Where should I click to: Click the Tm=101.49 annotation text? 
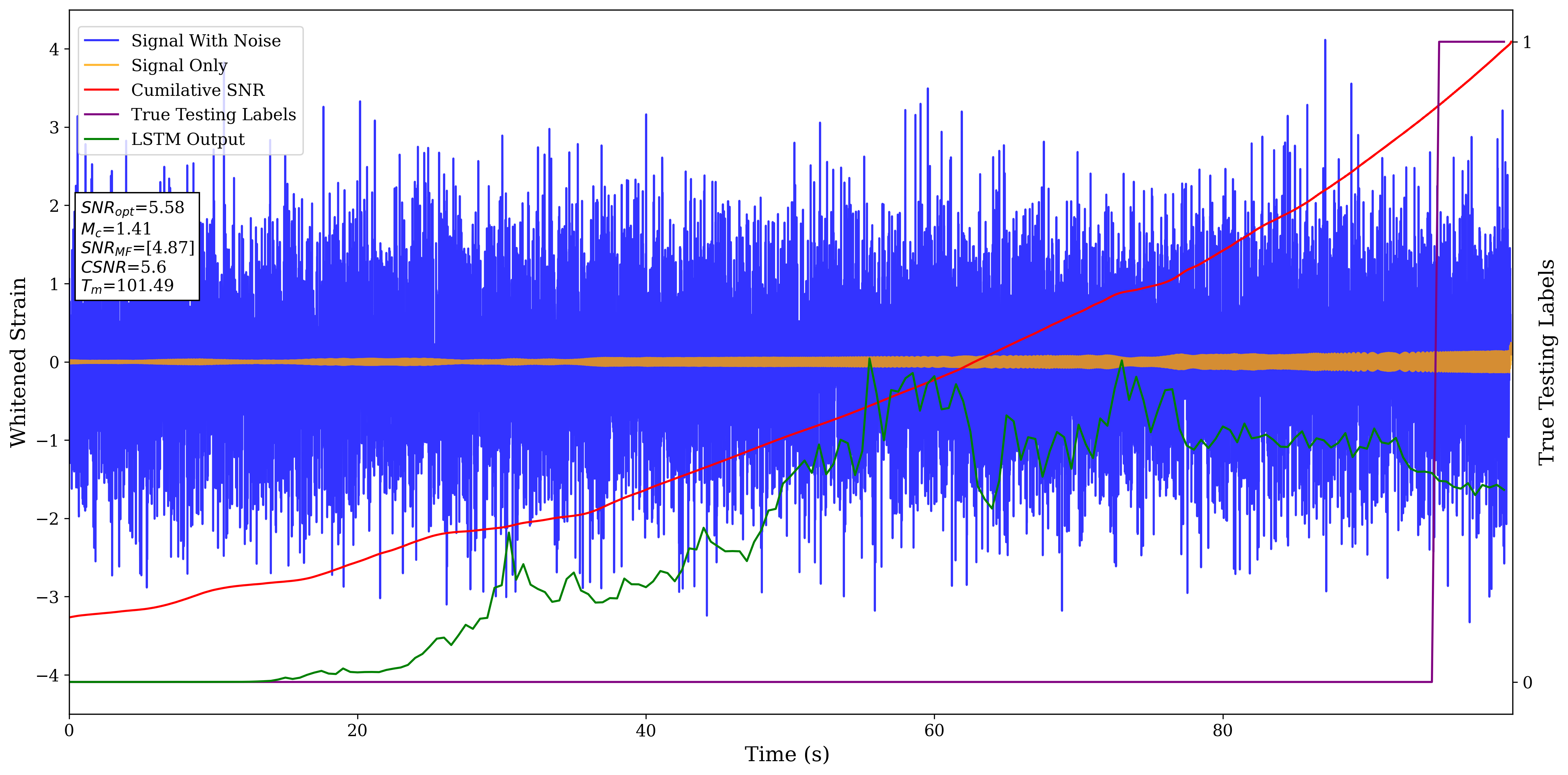(127, 286)
